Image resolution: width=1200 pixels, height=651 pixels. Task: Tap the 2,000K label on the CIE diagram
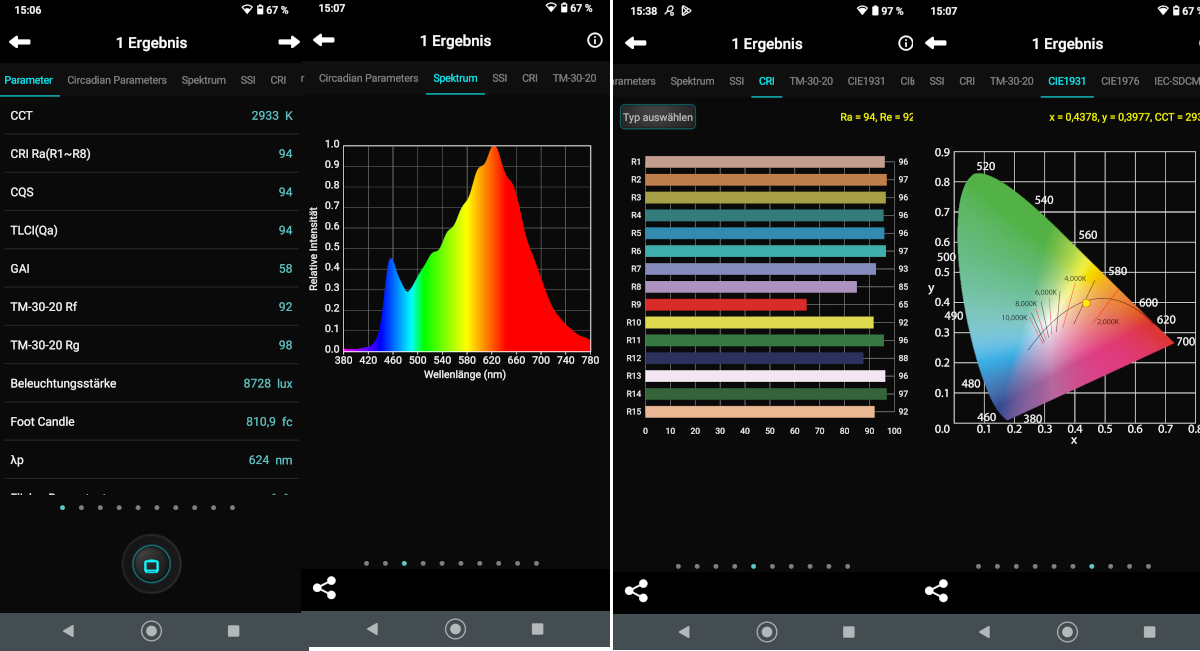(x=1108, y=322)
